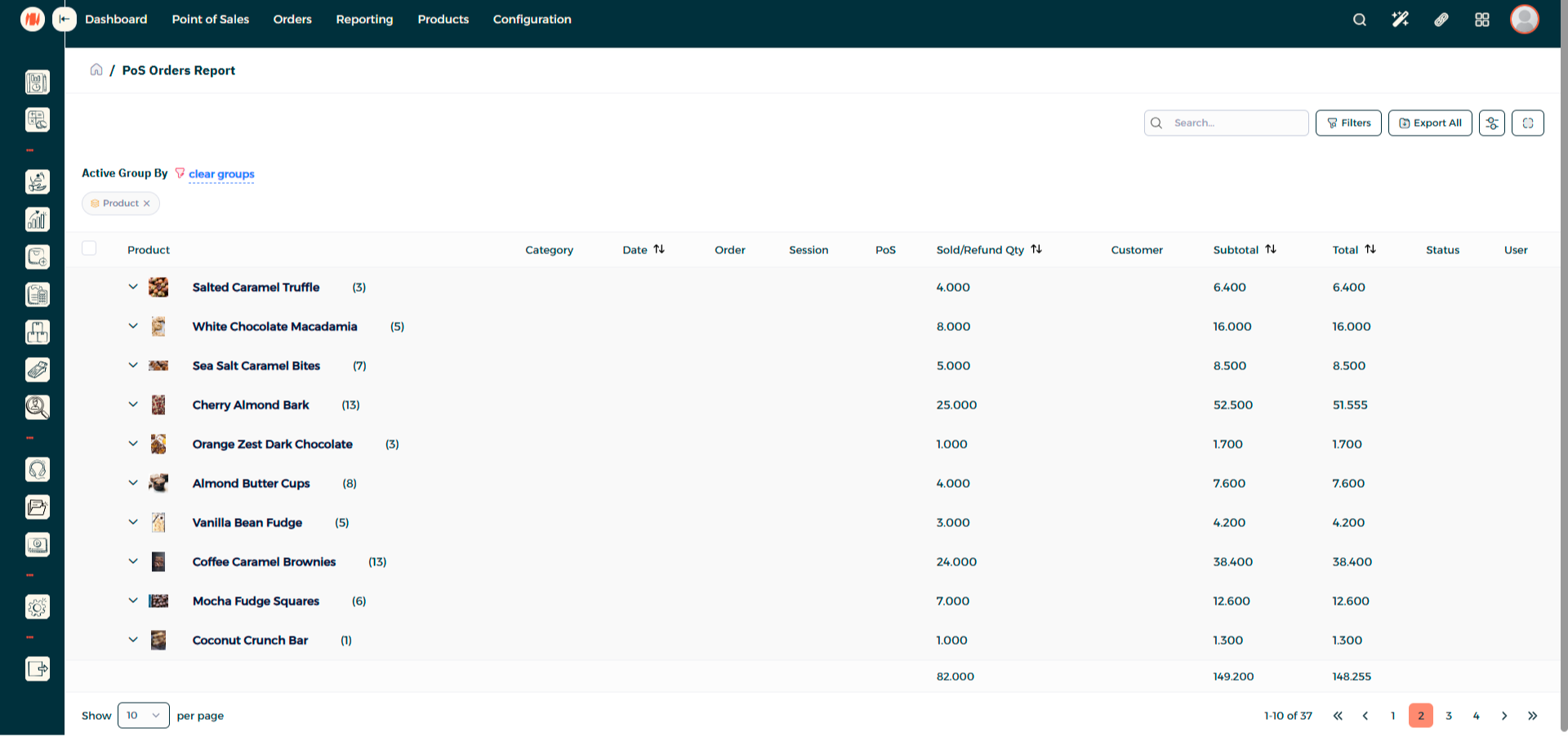Expand the Salted Caramel Truffle group
This screenshot has height=746, width=1568.
[x=133, y=287]
